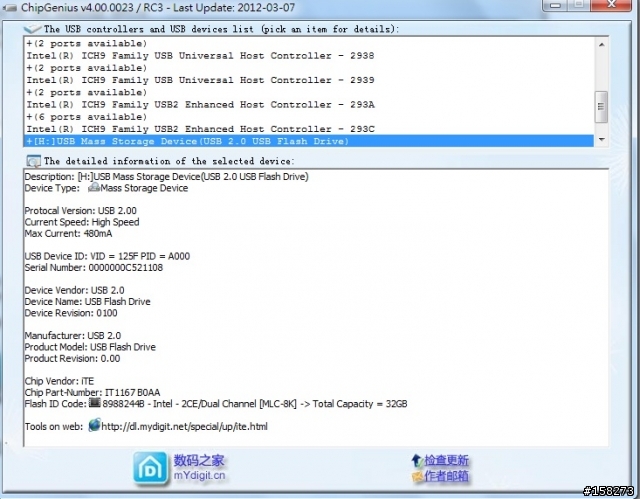Click the Device Revision: 0100 line
640x499 pixels.
[71, 313]
